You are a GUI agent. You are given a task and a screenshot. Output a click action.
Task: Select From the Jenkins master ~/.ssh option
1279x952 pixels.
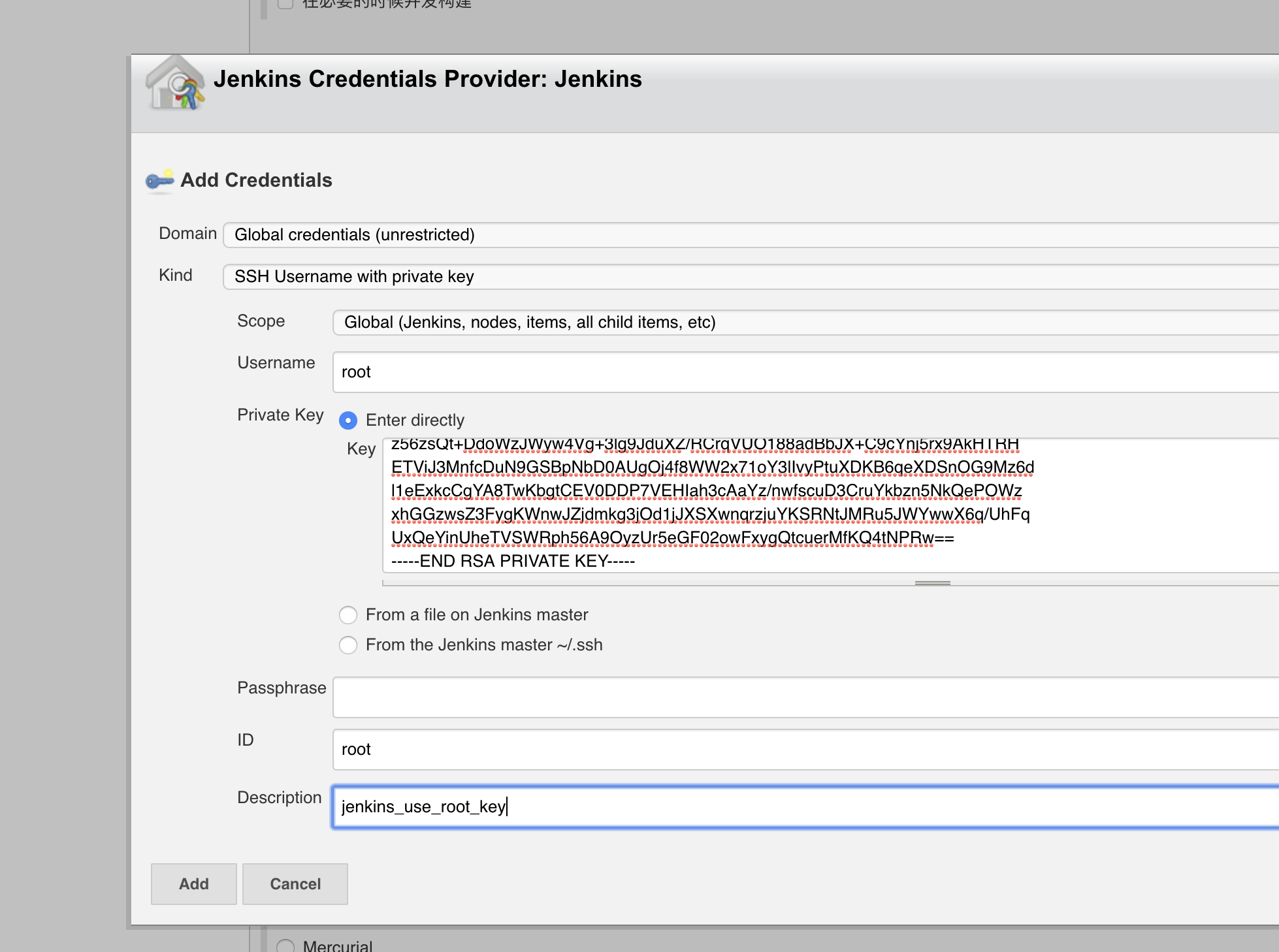pyautogui.click(x=348, y=645)
